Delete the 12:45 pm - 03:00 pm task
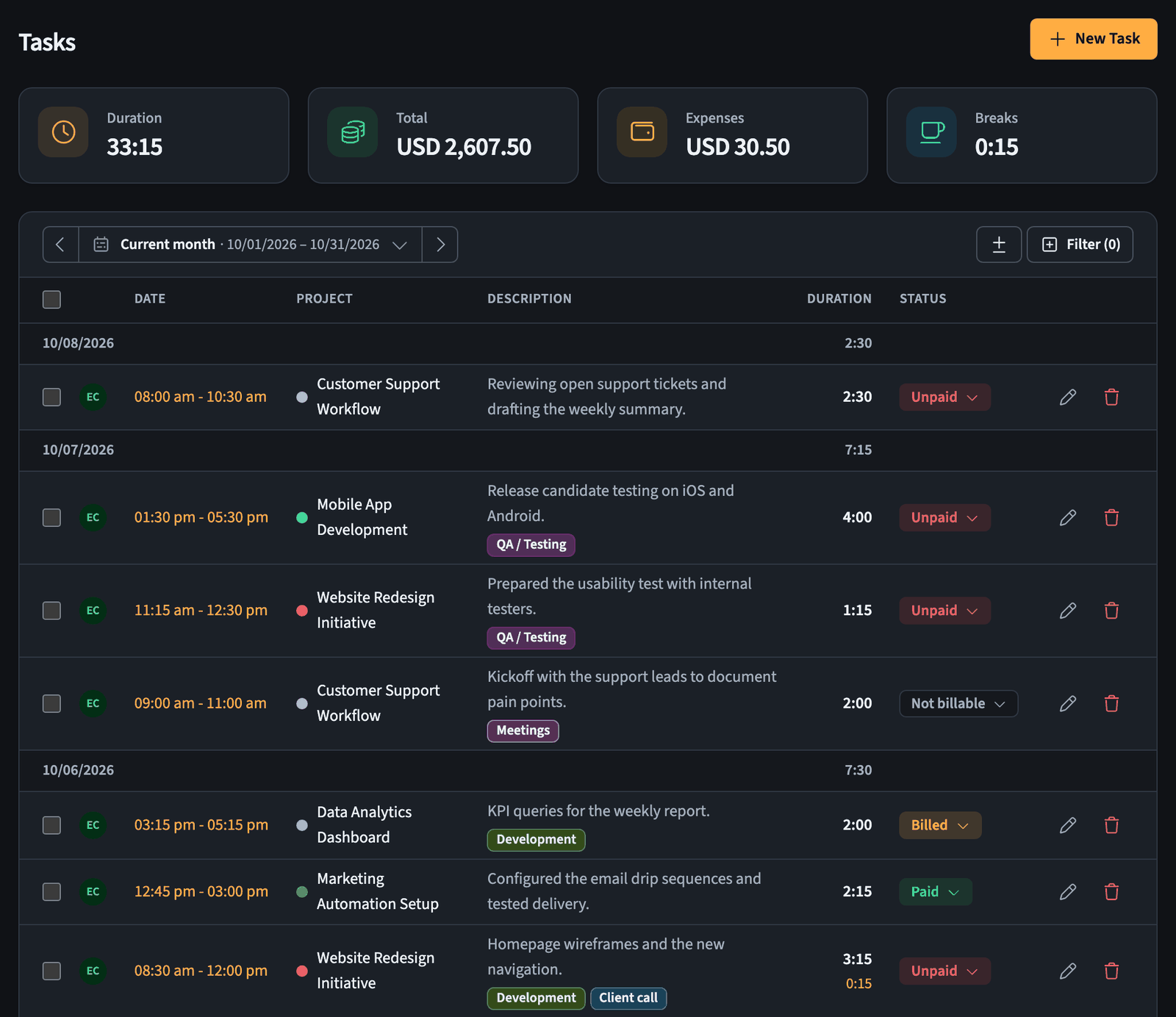The width and height of the screenshot is (1176, 1017). 1111,891
